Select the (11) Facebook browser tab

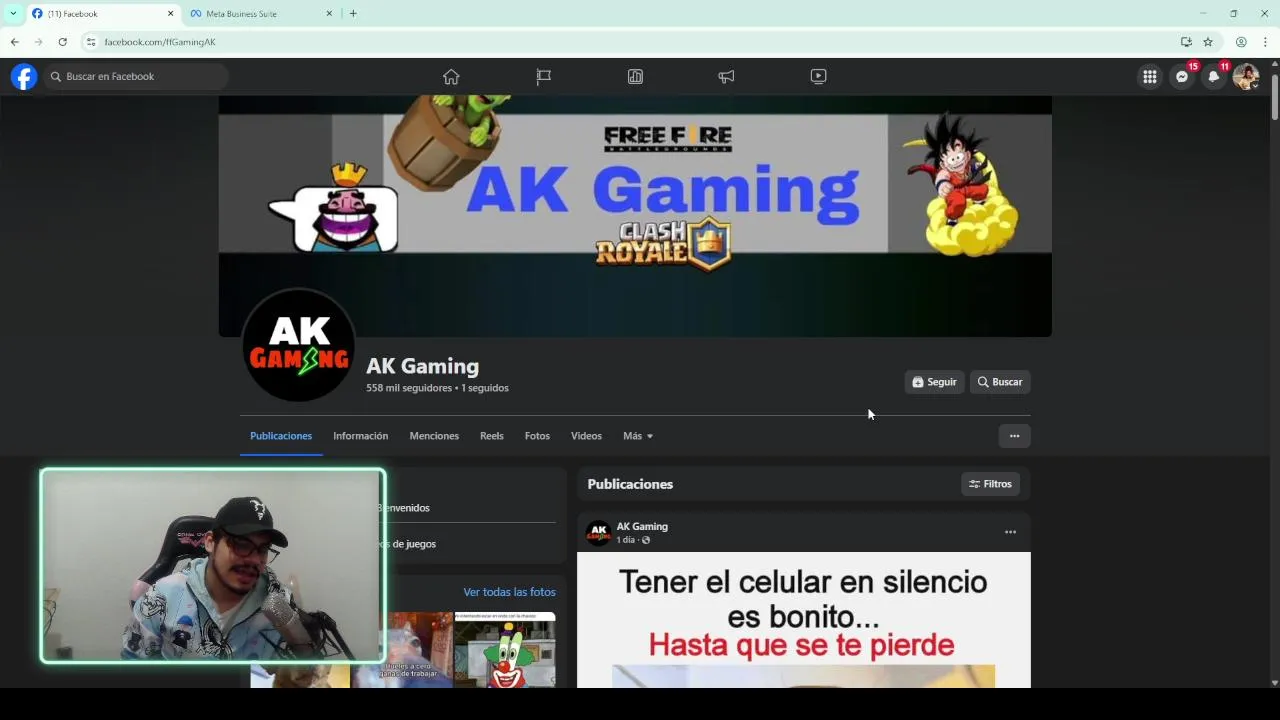click(x=103, y=13)
